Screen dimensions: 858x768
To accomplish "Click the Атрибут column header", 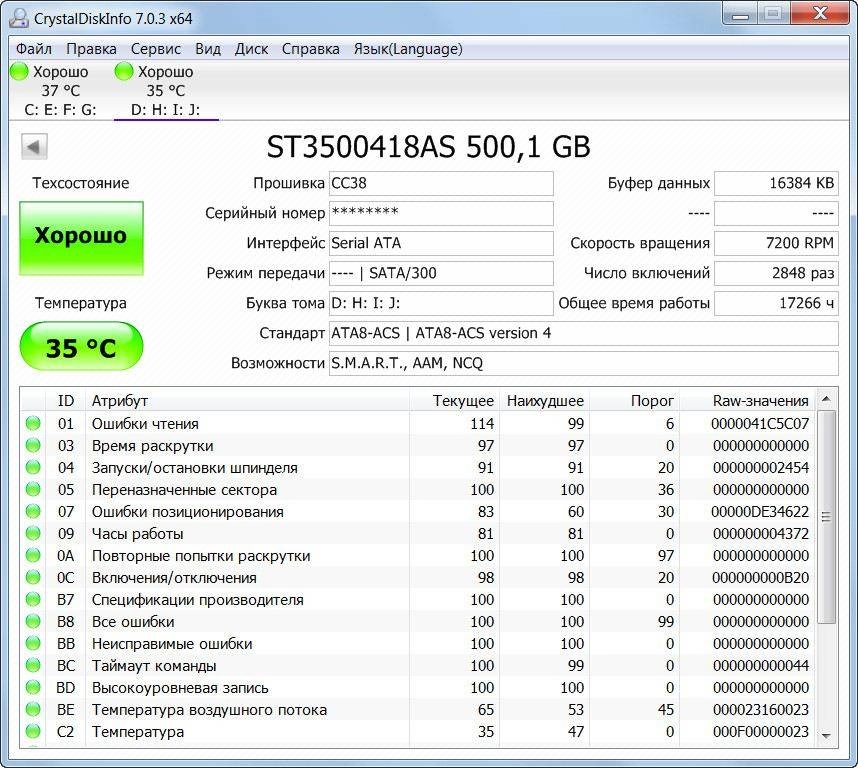I will 247,400.
